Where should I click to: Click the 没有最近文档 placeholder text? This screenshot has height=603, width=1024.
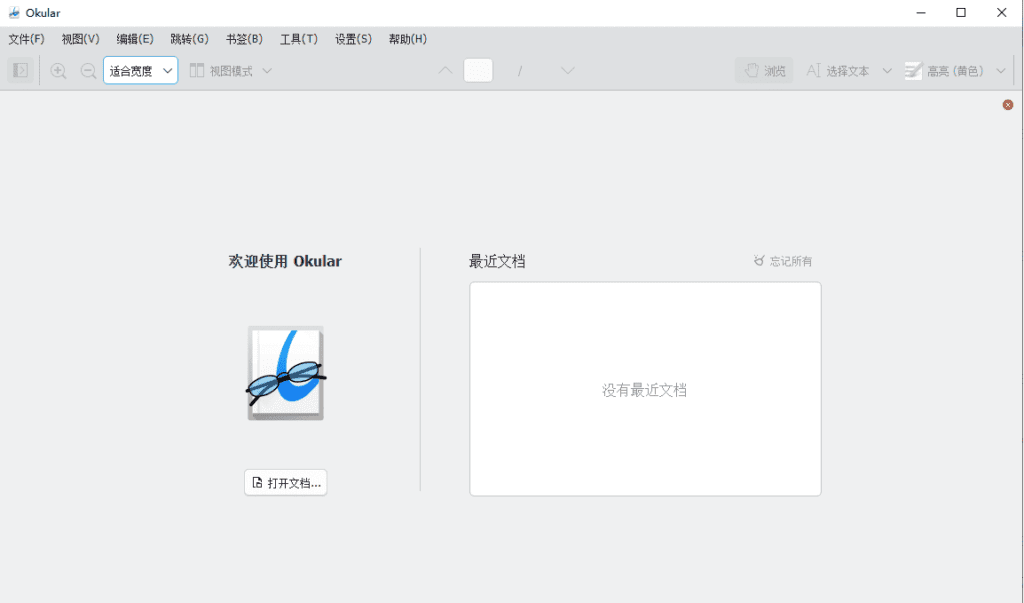point(644,391)
